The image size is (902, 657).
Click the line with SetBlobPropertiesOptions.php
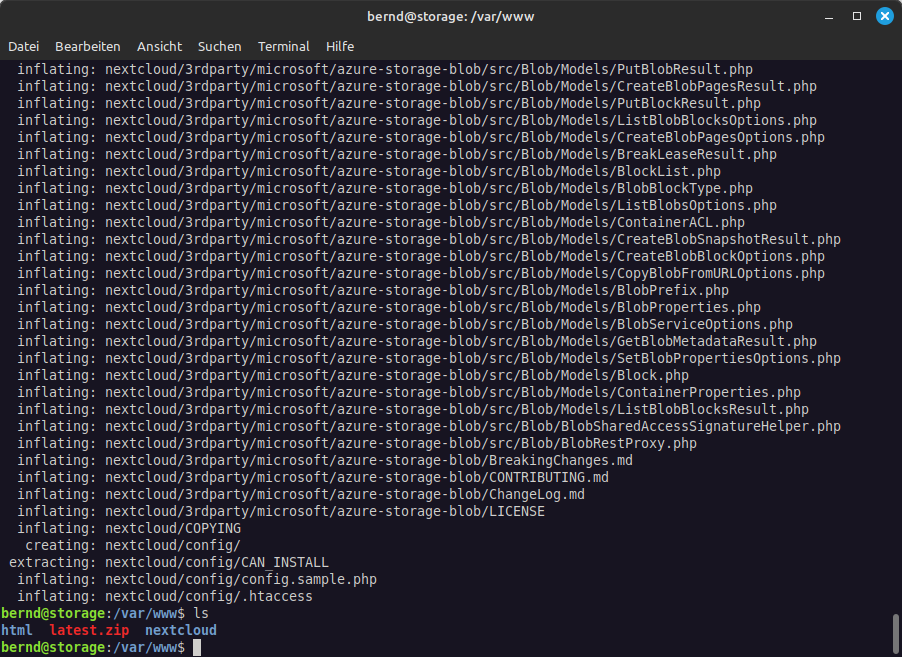click(429, 358)
